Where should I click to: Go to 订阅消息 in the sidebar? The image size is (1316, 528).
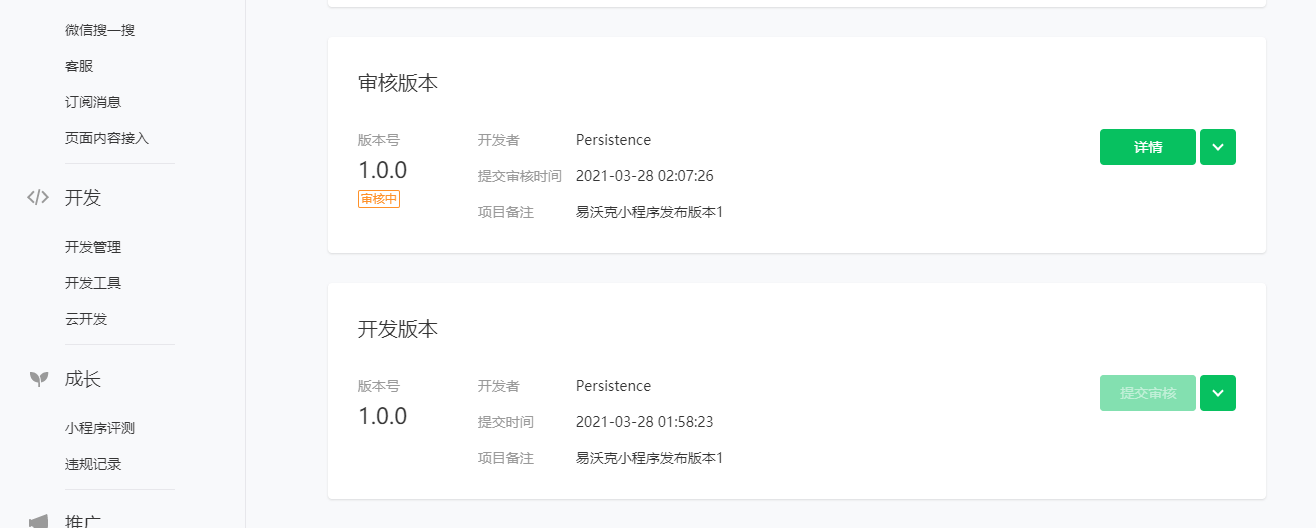(x=93, y=102)
